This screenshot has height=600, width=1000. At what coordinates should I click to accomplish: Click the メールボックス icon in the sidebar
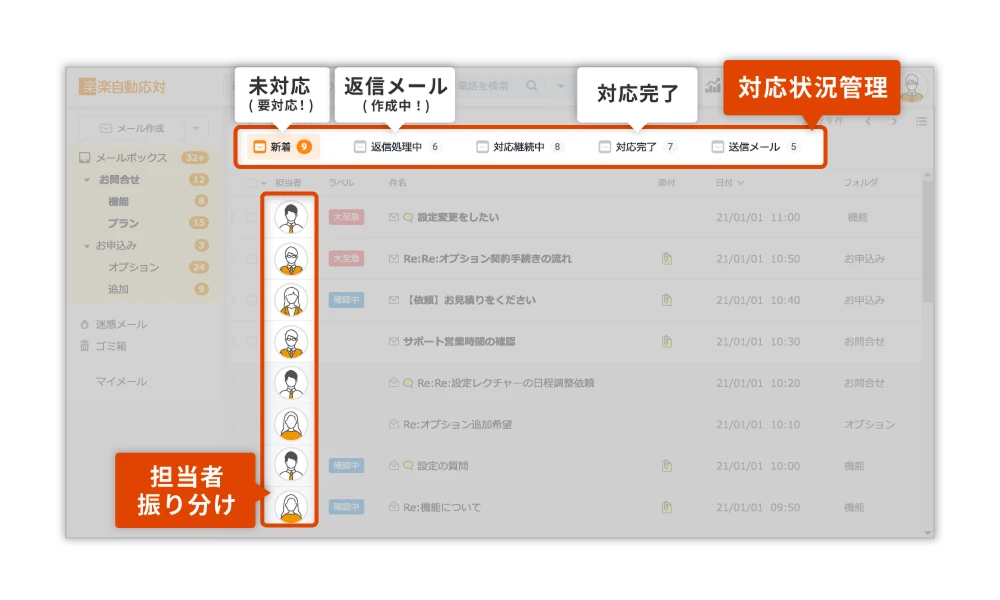pyautogui.click(x=84, y=156)
